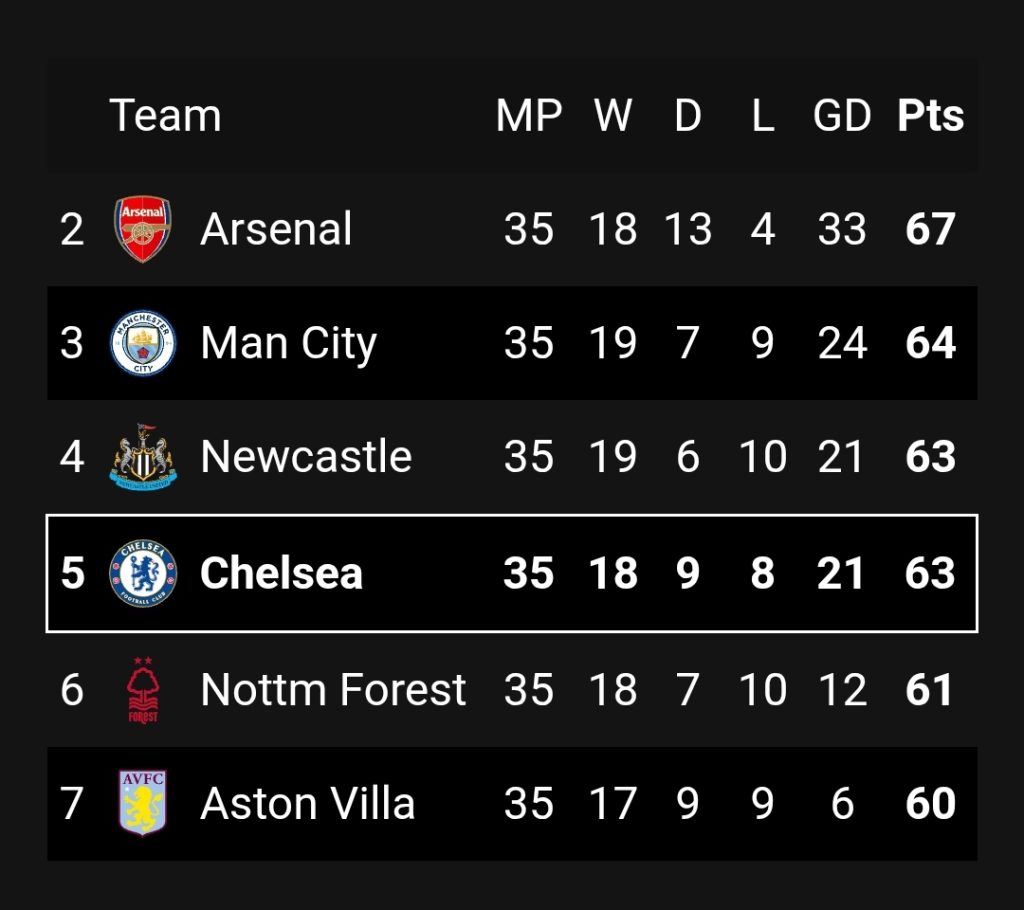Select the highlighted Chelsea team name
The height and width of the screenshot is (910, 1024).
[x=281, y=574]
